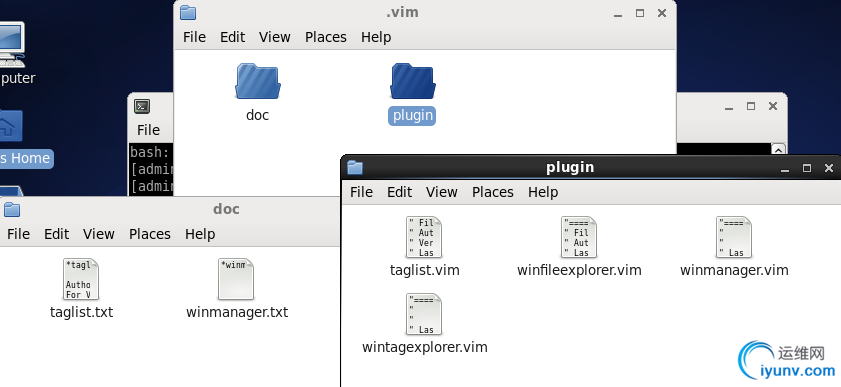
Task: Click the taglist.txt file name label
Action: click(x=82, y=312)
